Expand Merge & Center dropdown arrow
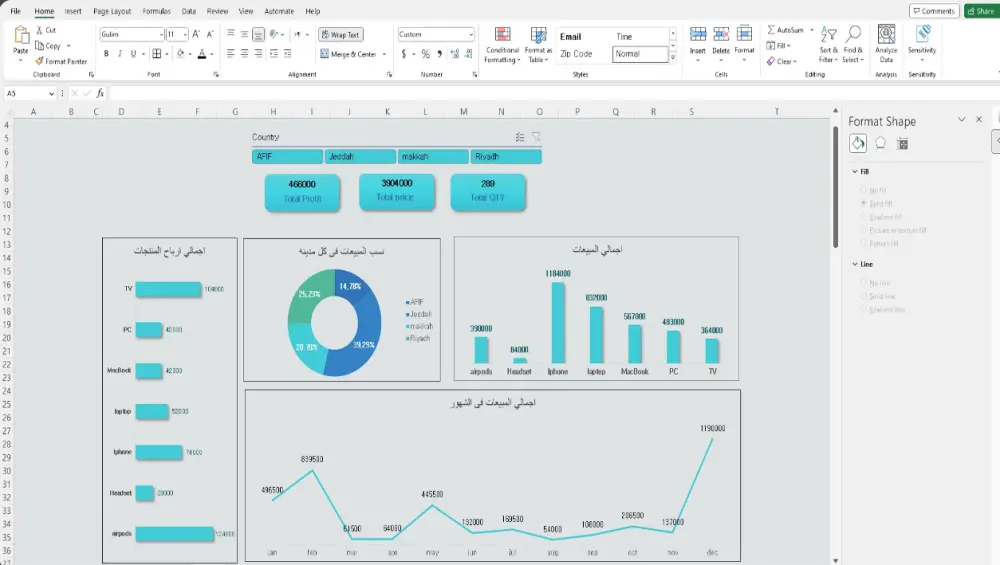This screenshot has height=565, width=1000. click(384, 54)
